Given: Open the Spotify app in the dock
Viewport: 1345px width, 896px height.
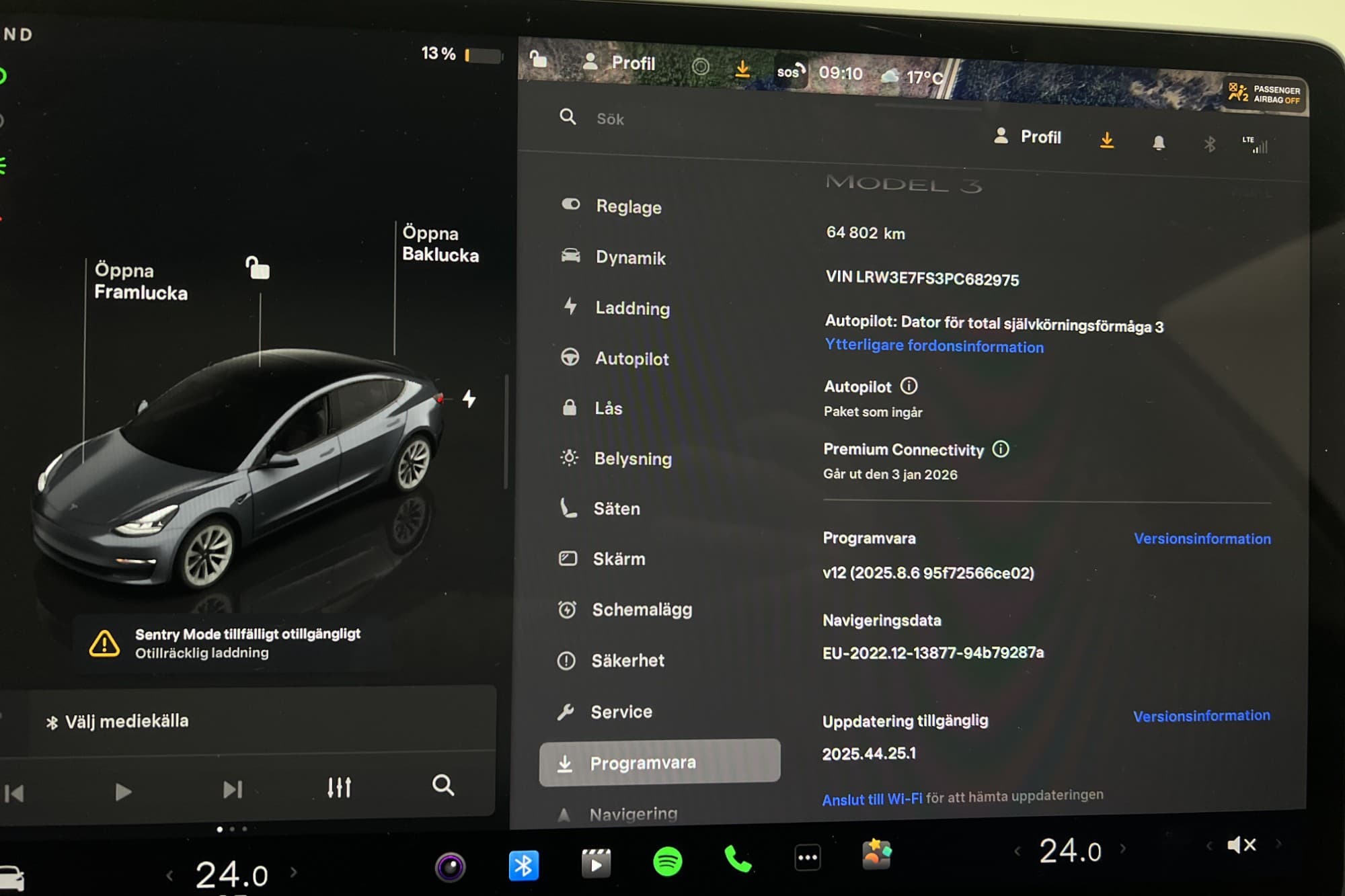Looking at the screenshot, I should pos(667,861).
